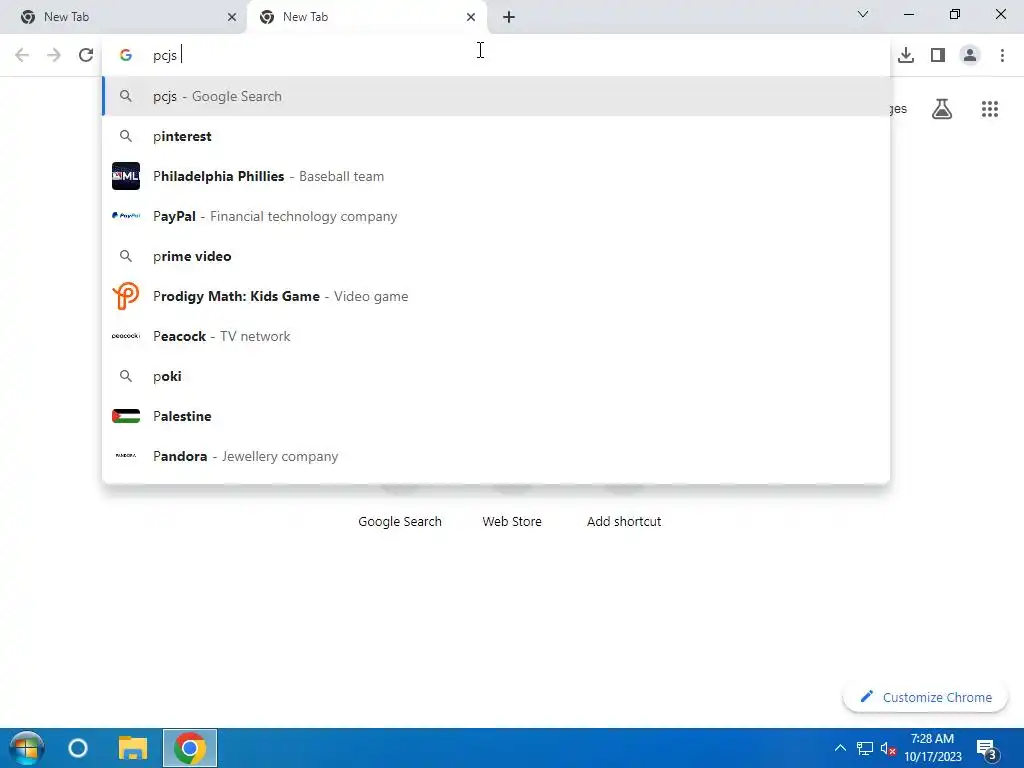Viewport: 1024px width, 768px height.
Task: Open the Windows Start menu
Action: click(x=26, y=748)
